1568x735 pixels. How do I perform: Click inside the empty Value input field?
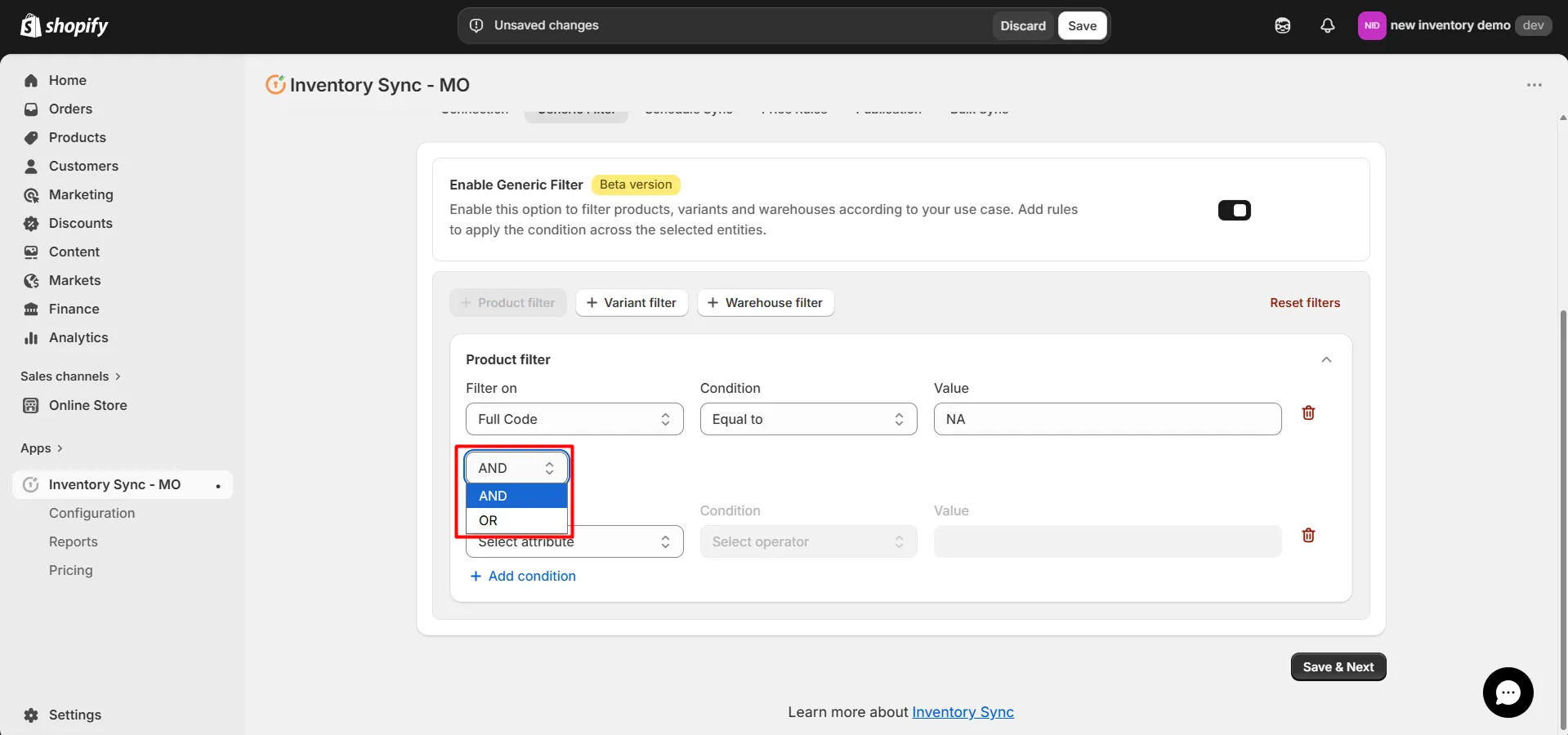pos(1106,541)
